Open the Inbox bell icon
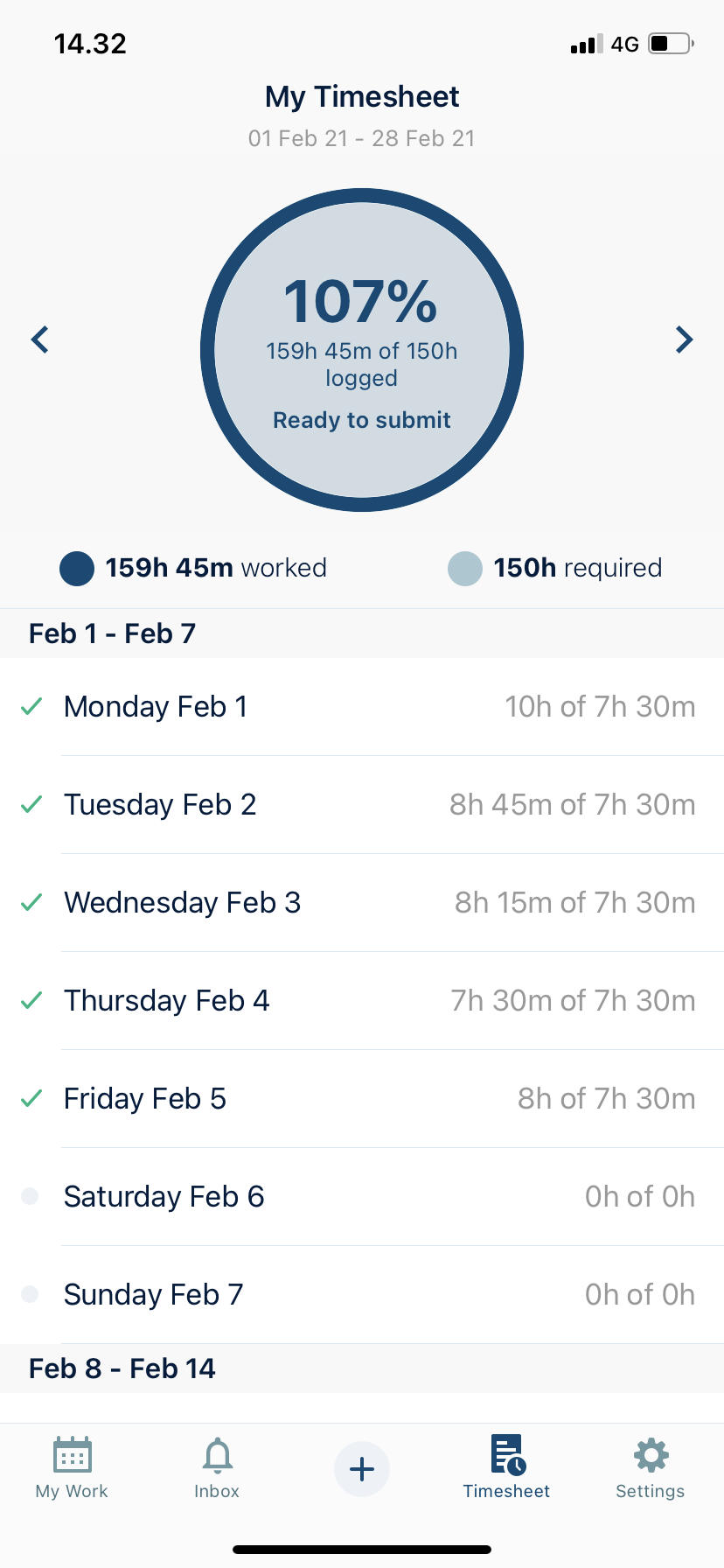Image resolution: width=724 pixels, height=1568 pixels. pos(217,1456)
